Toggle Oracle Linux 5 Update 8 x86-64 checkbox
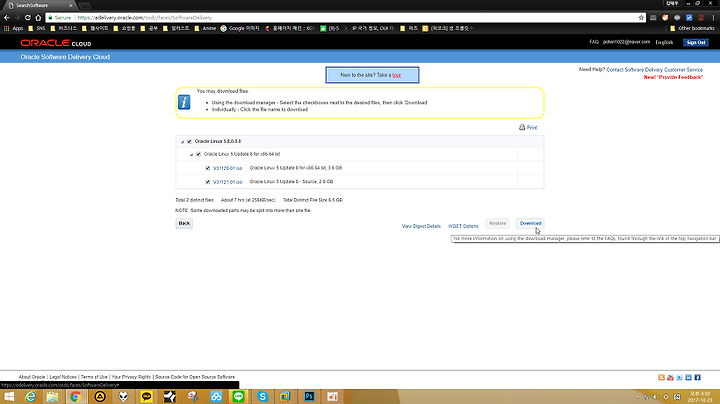Image resolution: width=720 pixels, height=404 pixels. [198, 154]
